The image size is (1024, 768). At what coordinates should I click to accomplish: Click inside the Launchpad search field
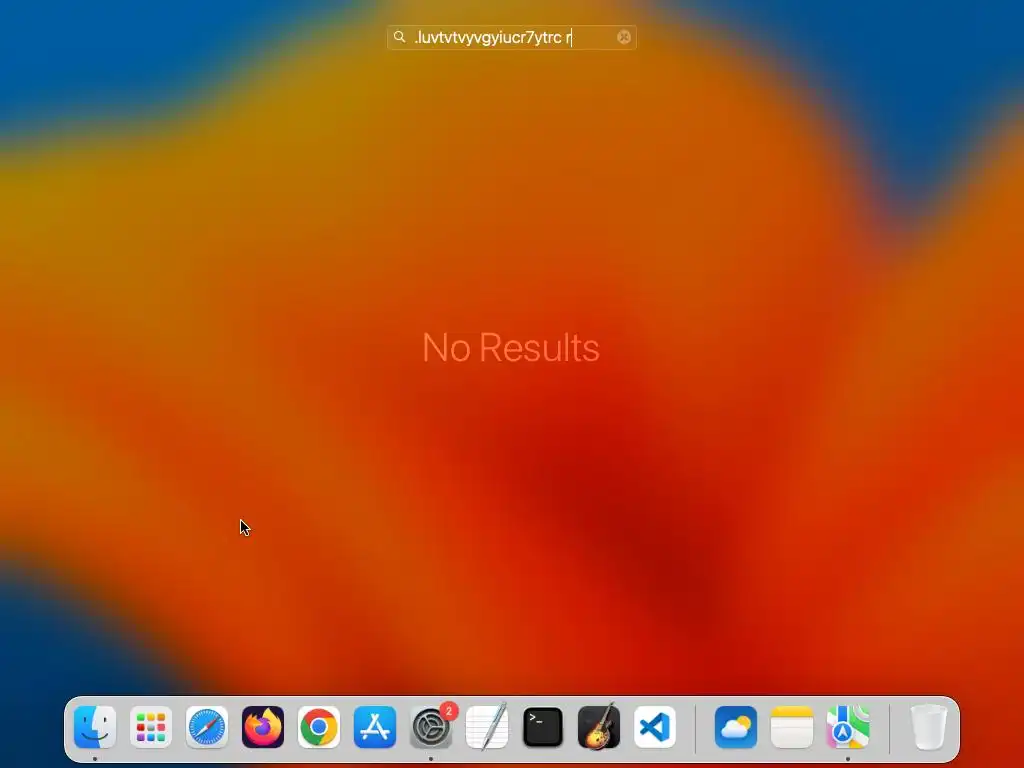coord(511,37)
